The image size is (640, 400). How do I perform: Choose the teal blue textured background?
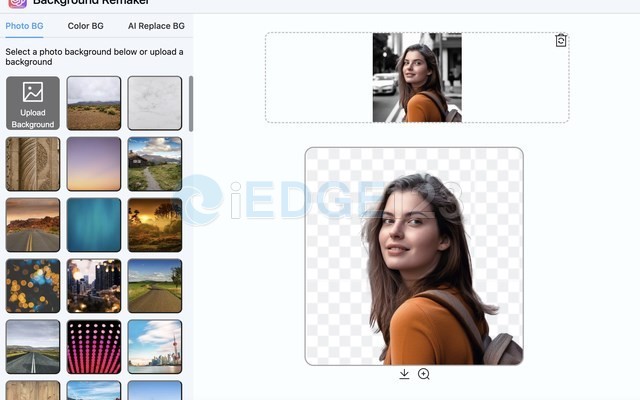94,225
